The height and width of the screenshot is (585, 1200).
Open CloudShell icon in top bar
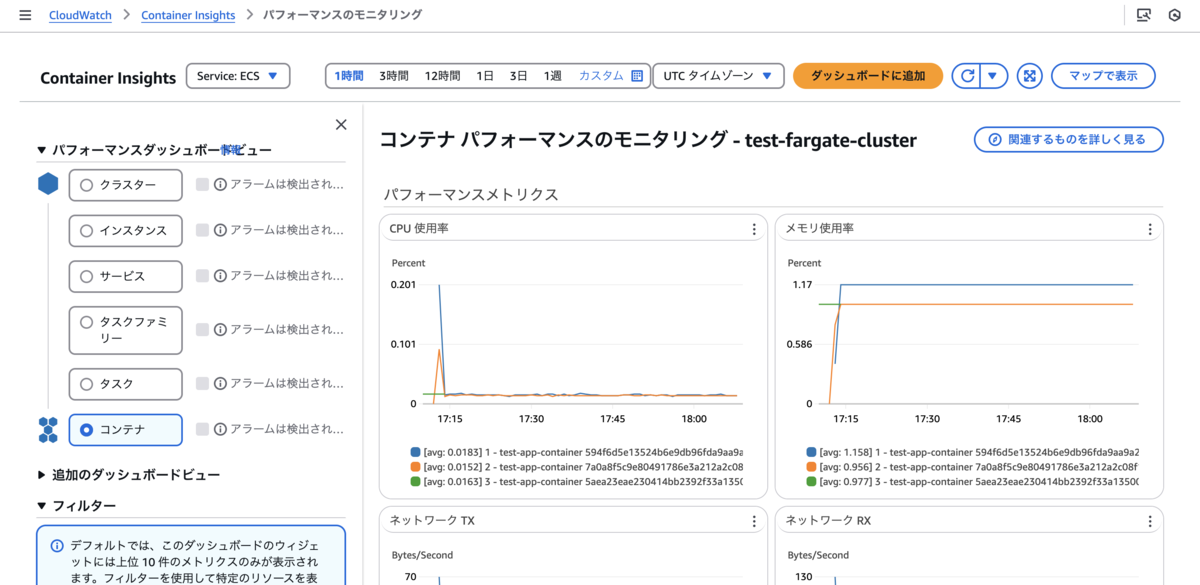click(1144, 15)
